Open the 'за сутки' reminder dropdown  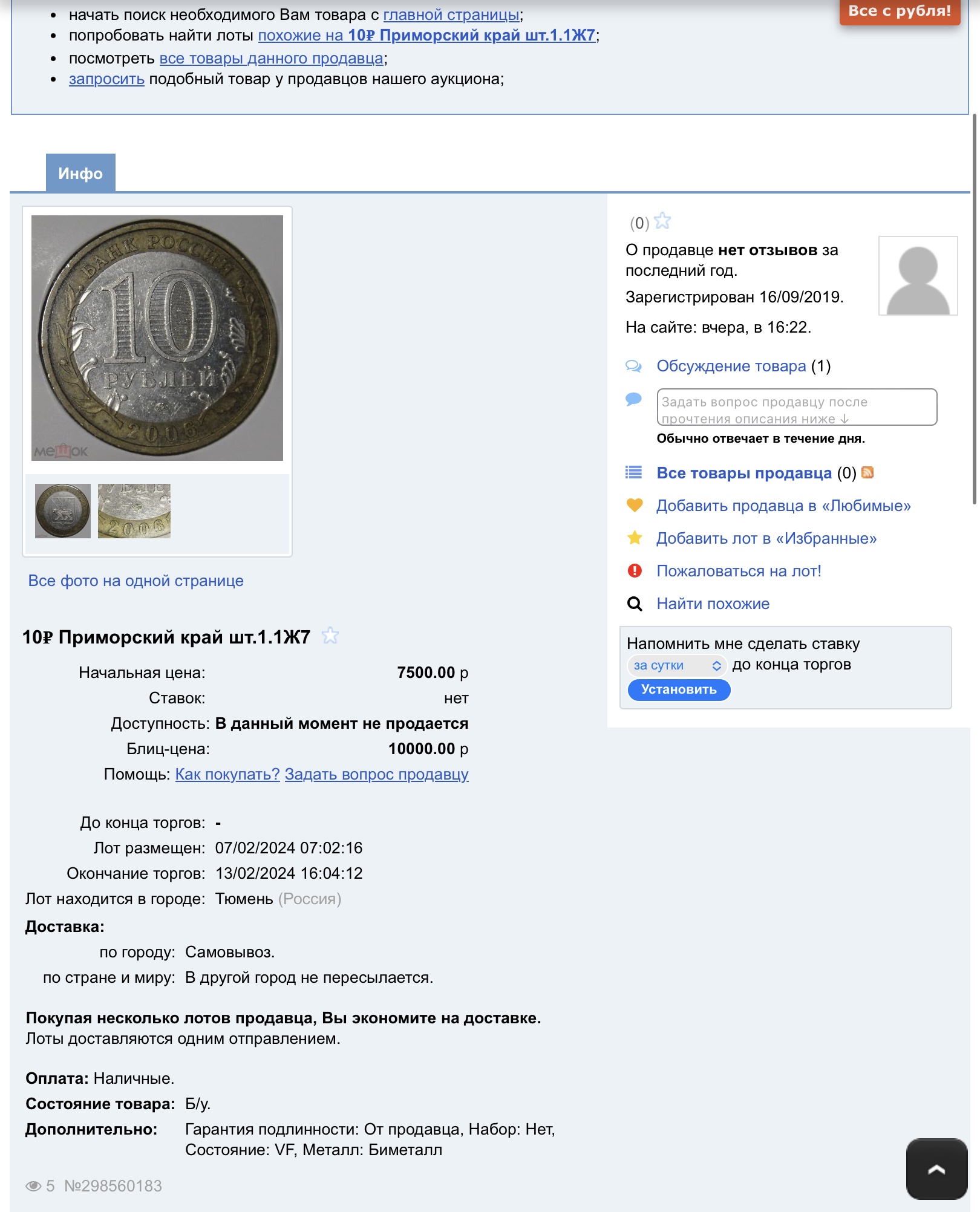676,665
